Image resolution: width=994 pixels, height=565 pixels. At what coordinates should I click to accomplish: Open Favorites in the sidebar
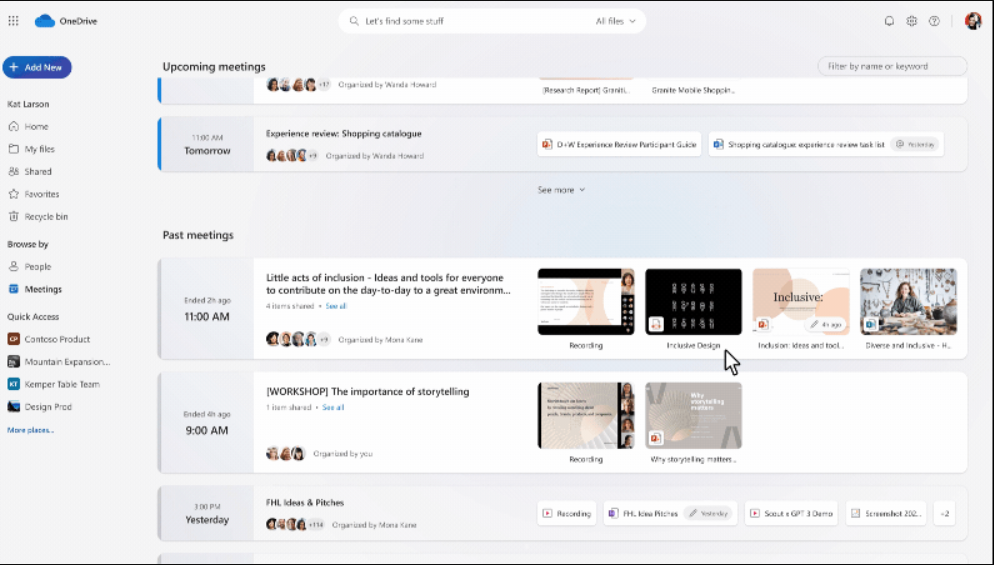41,194
